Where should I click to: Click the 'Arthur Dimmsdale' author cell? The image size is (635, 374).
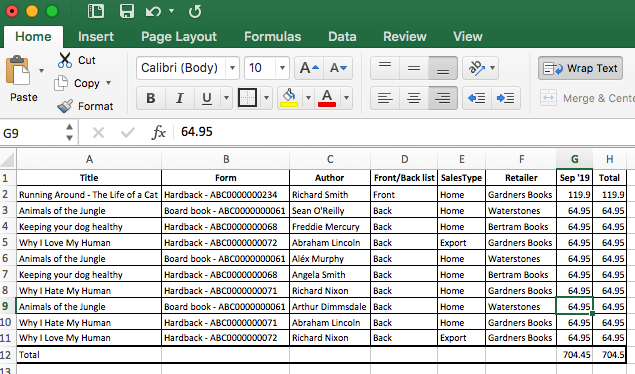click(x=330, y=307)
